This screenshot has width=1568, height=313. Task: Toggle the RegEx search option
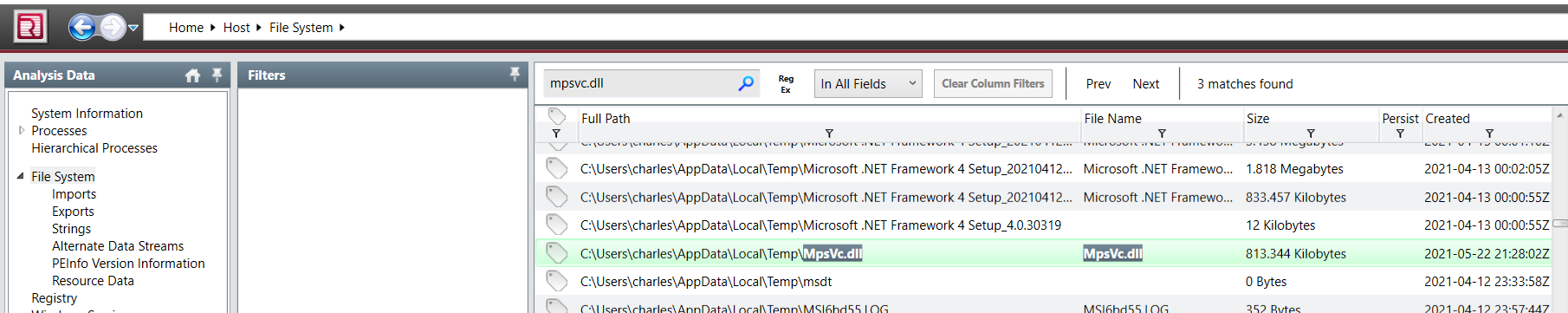coord(786,84)
